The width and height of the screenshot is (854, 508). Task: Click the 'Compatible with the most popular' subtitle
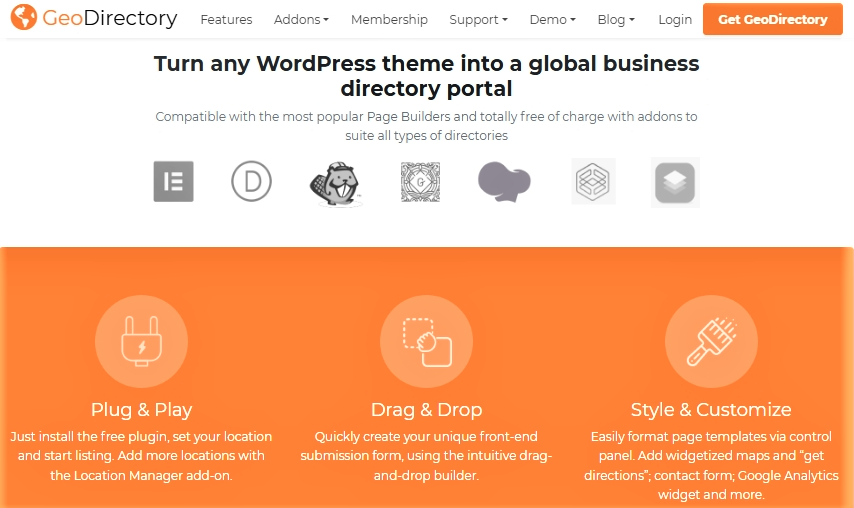click(x=426, y=126)
